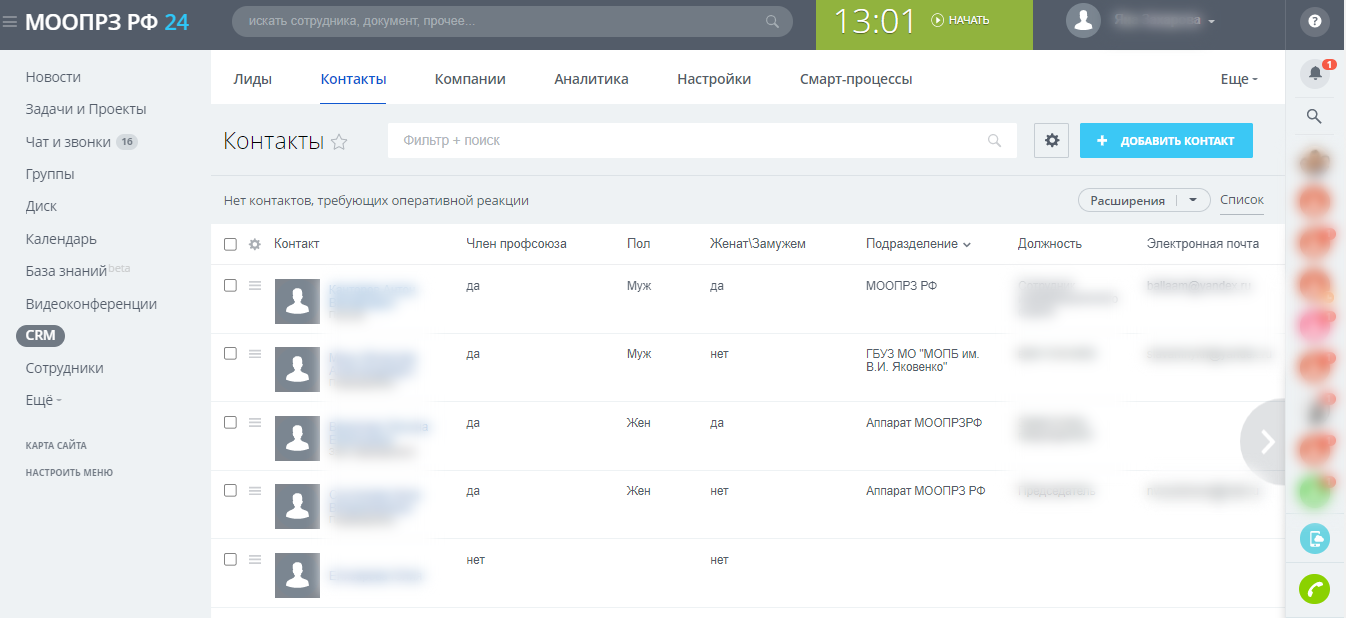Click the notifications bell icon
1346x618 pixels.
[x=1315, y=73]
